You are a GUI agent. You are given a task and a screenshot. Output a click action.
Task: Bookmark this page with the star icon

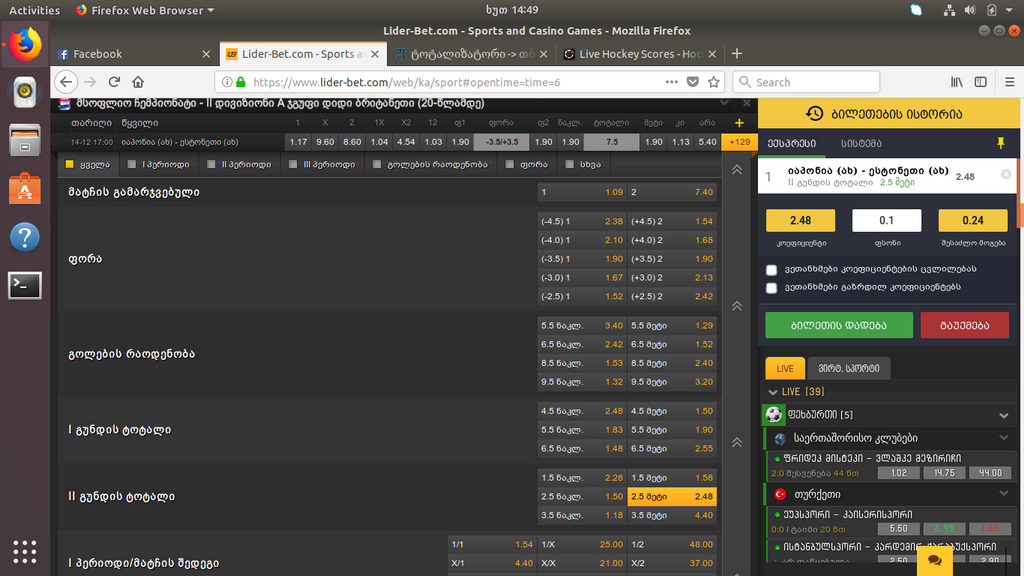point(714,82)
